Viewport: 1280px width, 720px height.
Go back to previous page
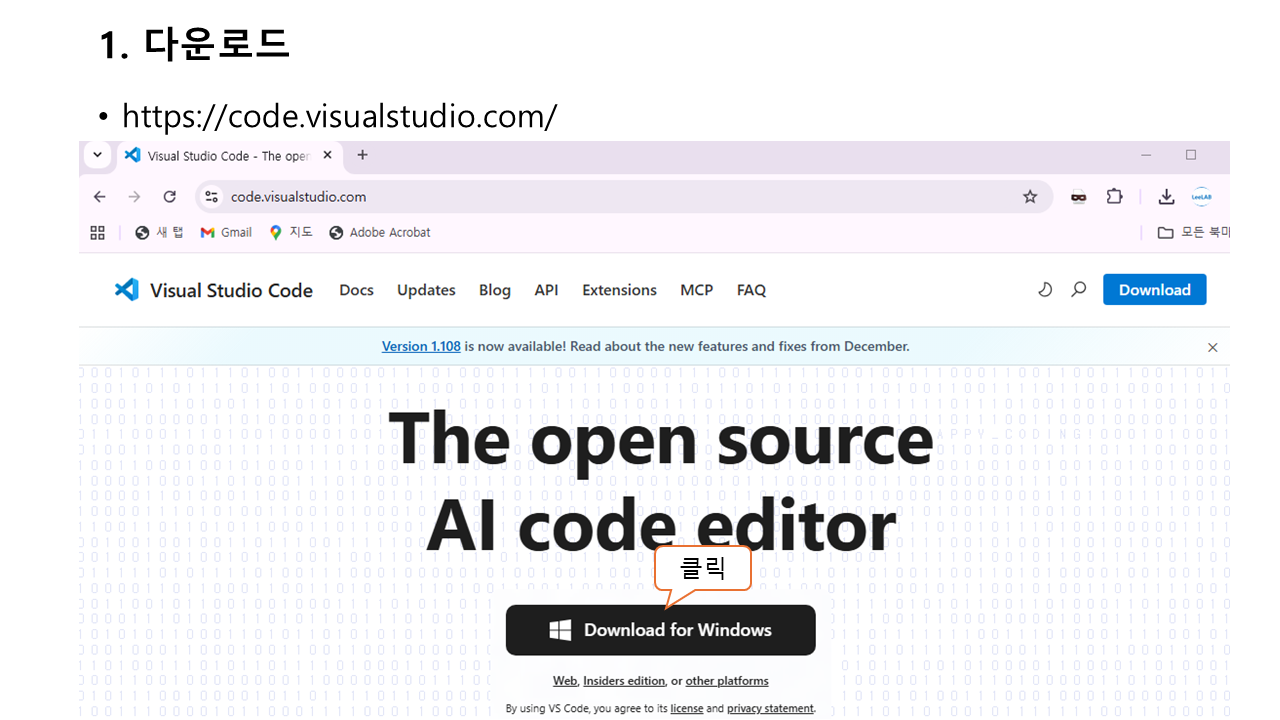click(99, 197)
